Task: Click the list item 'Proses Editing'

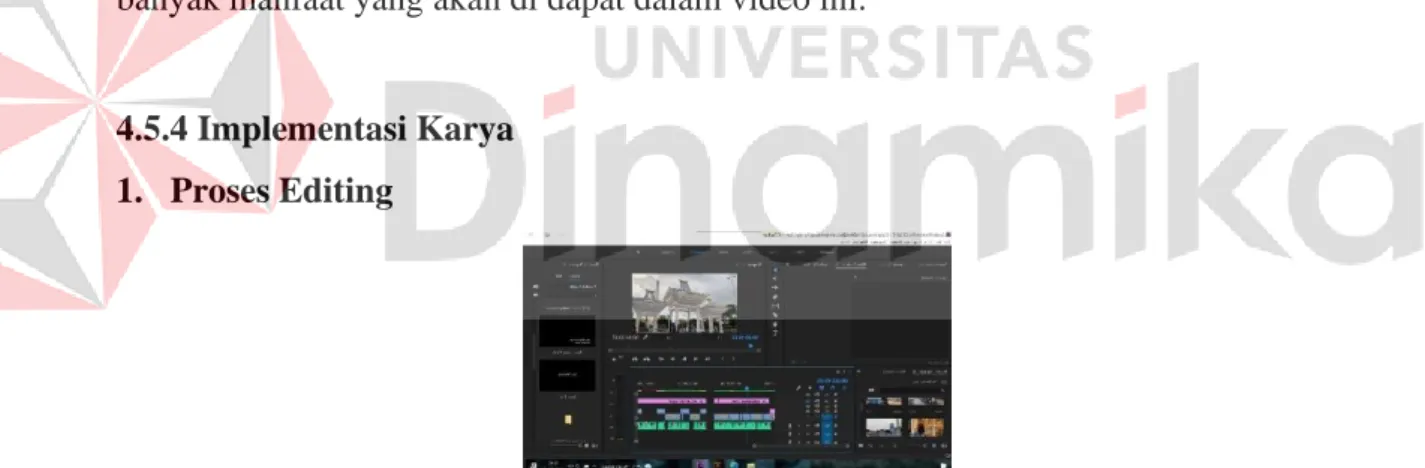Action: coord(281,193)
